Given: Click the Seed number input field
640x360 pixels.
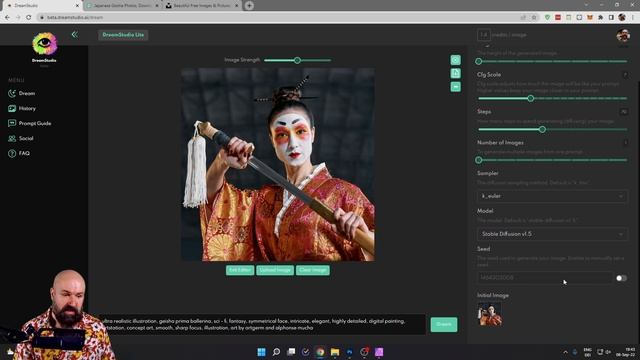Looking at the screenshot, I should (545, 278).
